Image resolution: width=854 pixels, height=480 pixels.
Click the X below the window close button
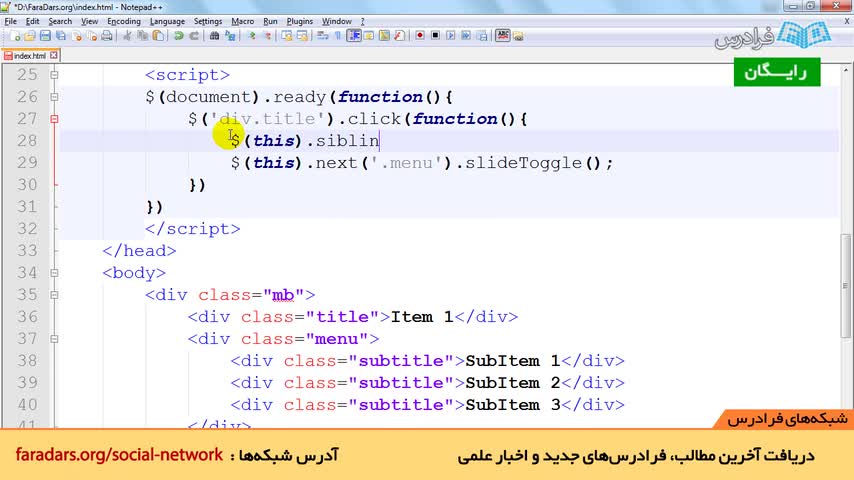click(x=847, y=21)
